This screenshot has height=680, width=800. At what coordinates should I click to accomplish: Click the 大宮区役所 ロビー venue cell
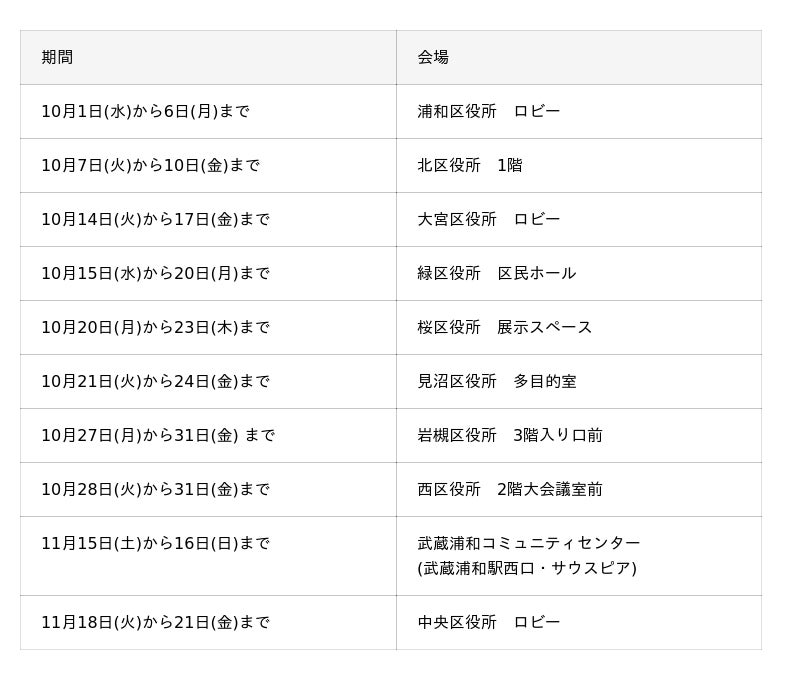coord(488,219)
